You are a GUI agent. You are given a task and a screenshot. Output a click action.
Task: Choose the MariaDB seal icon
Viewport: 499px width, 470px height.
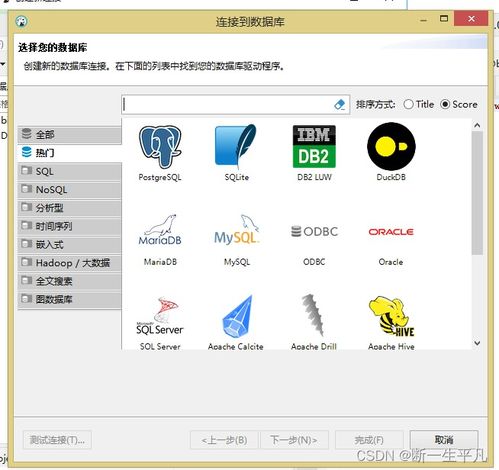(x=160, y=230)
